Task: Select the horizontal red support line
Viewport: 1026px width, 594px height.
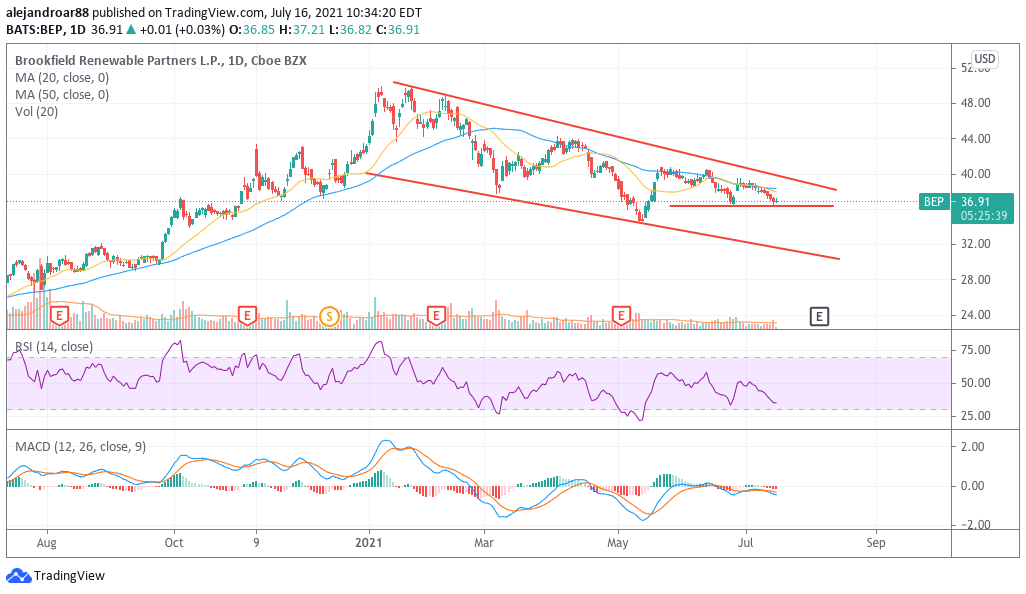Action: pyautogui.click(x=751, y=206)
